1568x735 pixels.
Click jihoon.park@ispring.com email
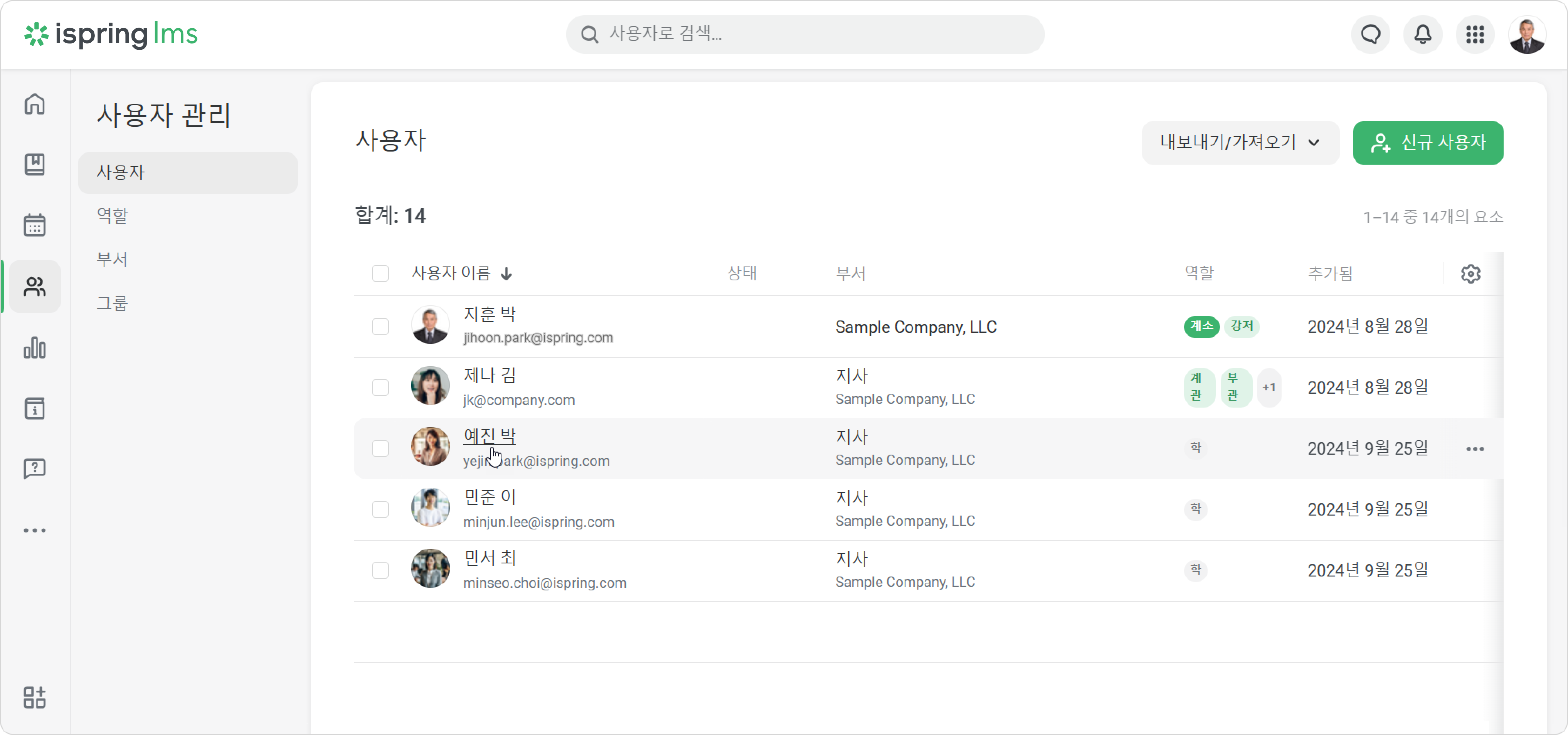(x=538, y=338)
